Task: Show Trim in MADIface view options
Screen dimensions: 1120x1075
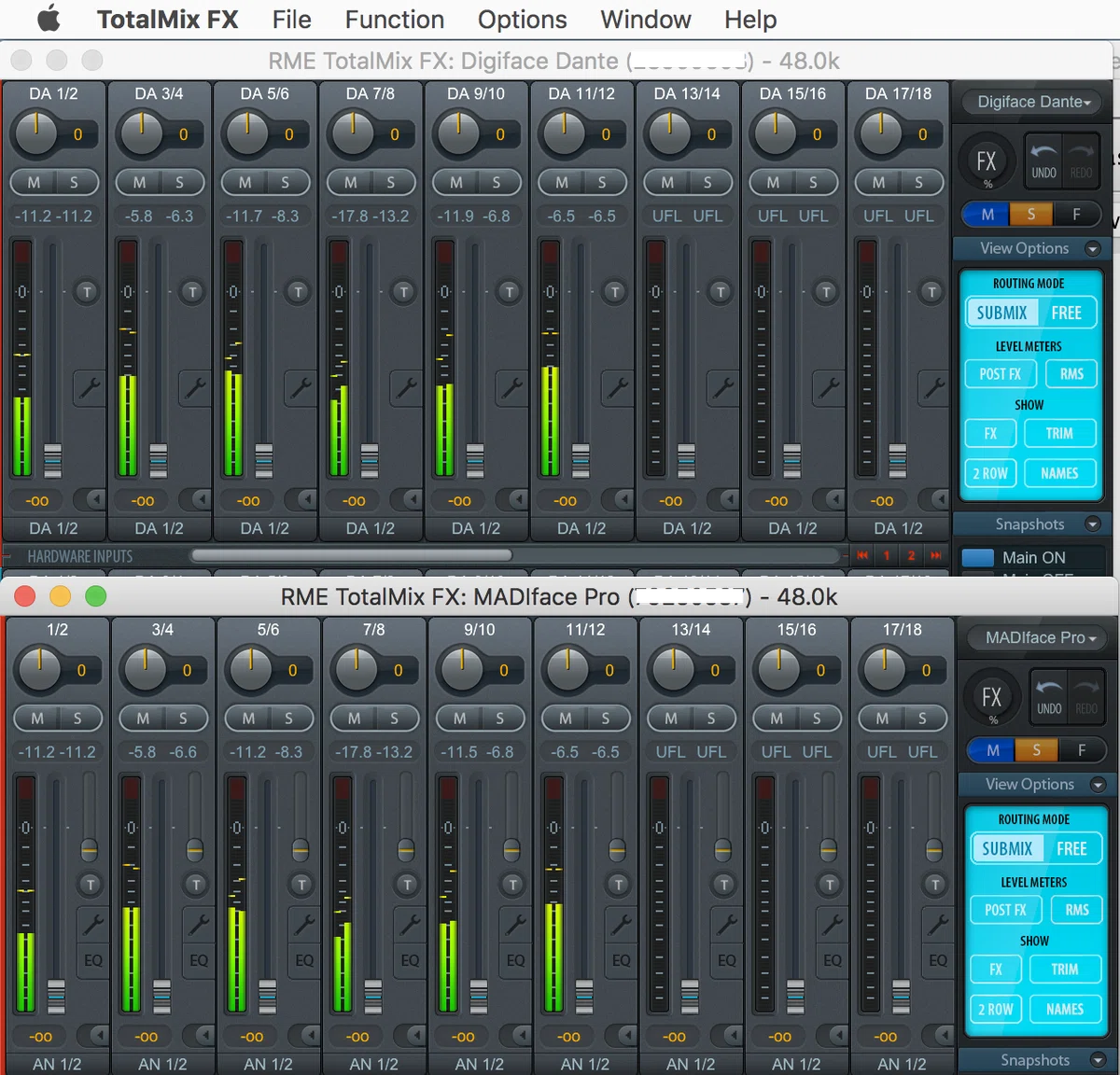Action: [x=1065, y=970]
